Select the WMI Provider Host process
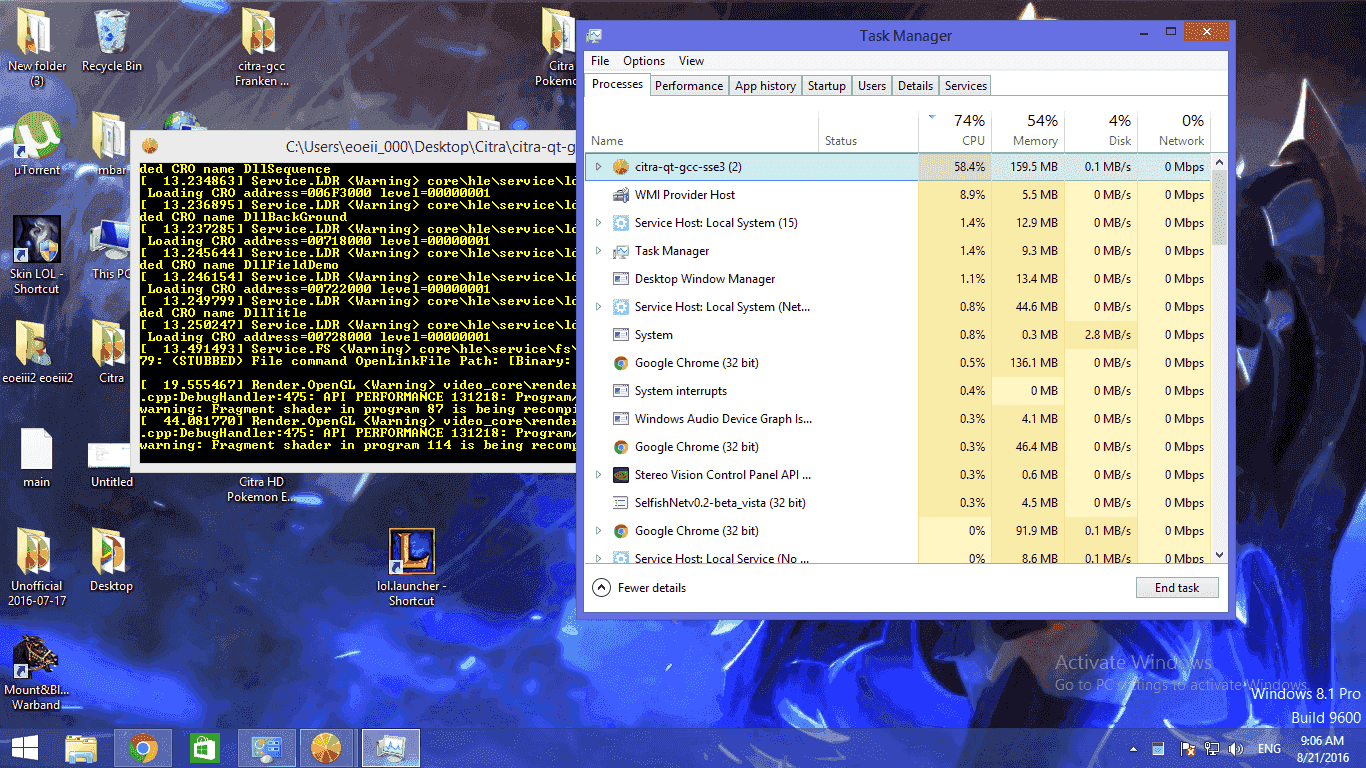Viewport: 1366px width, 768px height. click(x=898, y=195)
